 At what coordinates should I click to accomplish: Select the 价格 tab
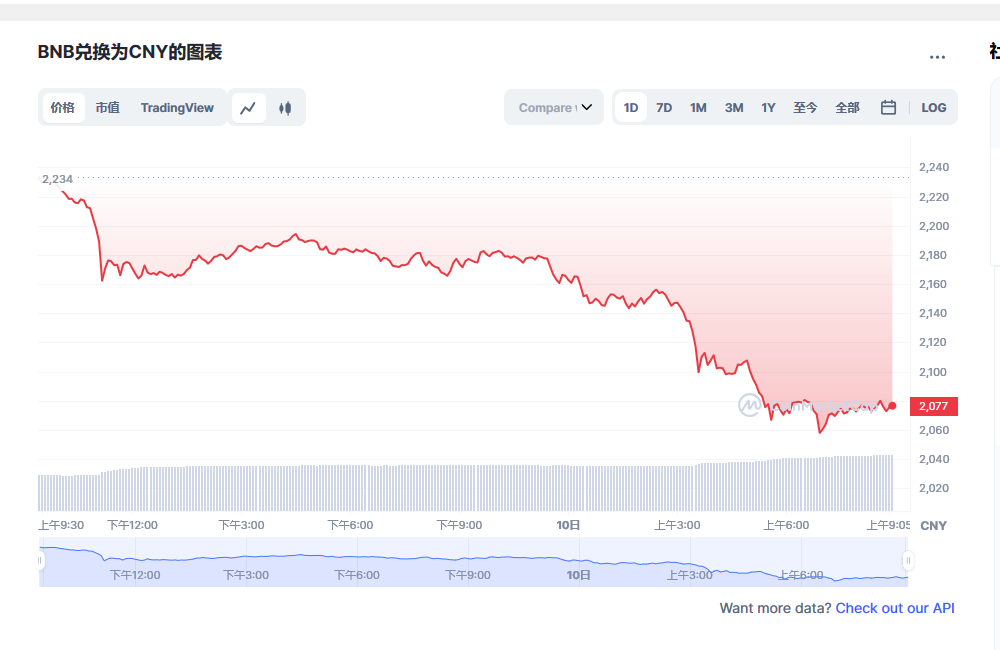click(63, 107)
